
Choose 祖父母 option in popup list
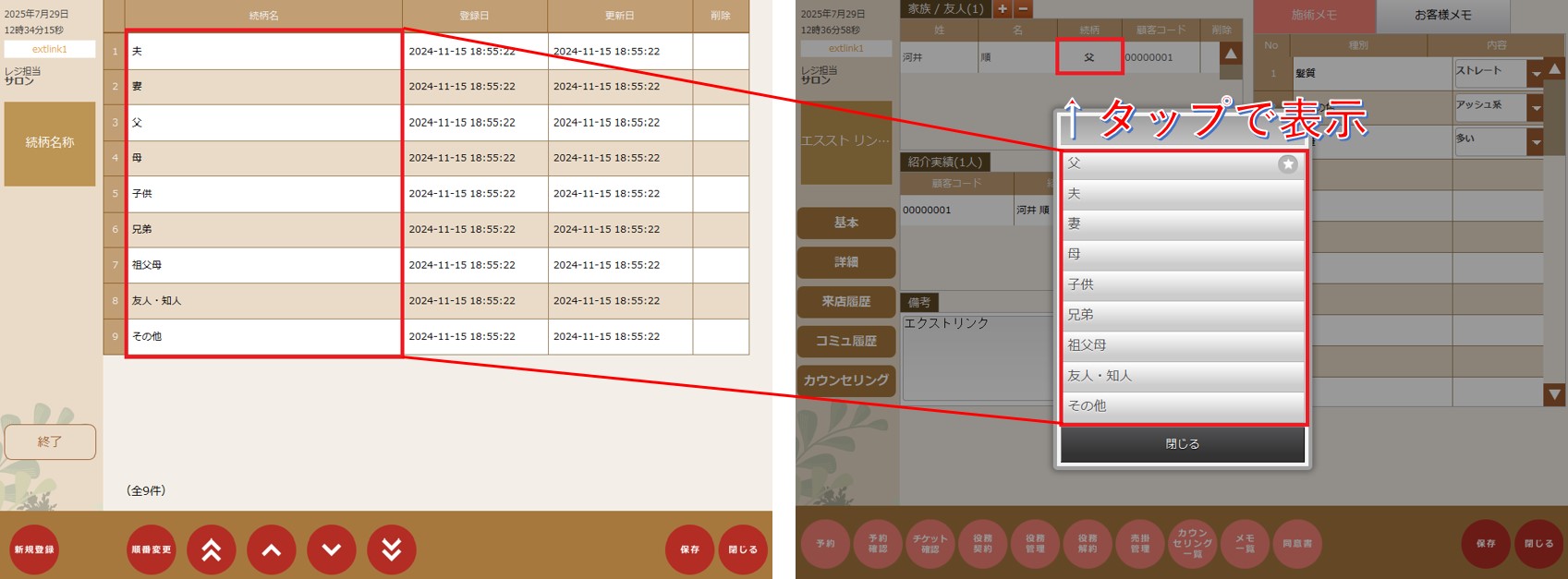point(1183,345)
